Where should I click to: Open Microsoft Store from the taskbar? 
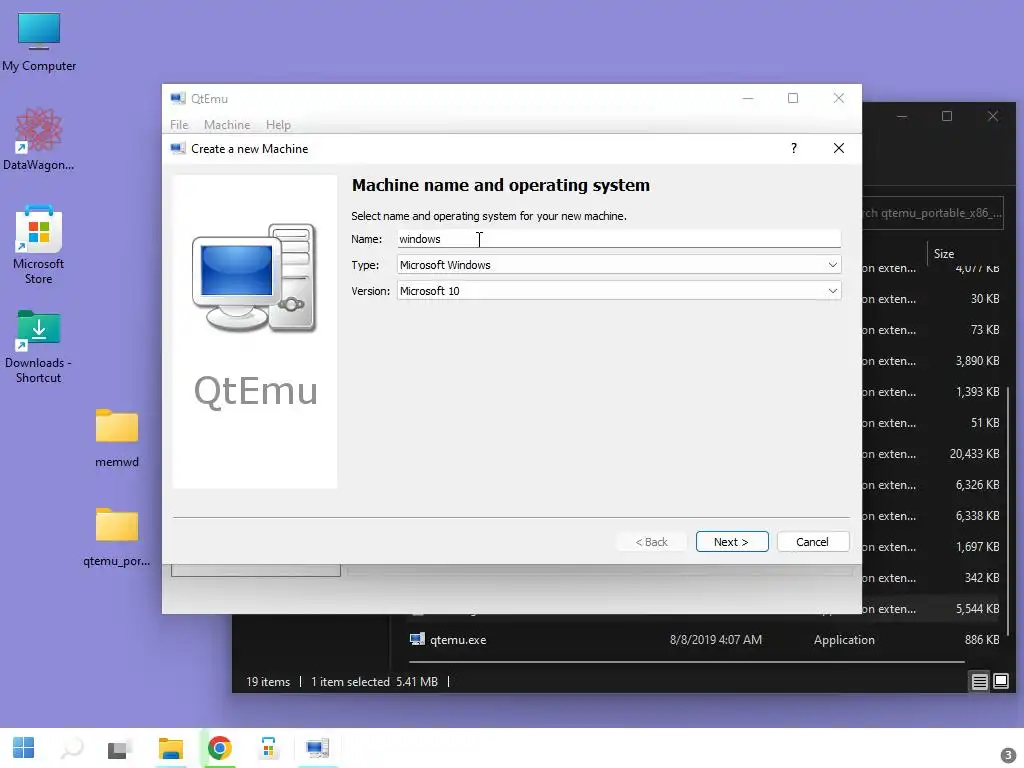pos(268,748)
